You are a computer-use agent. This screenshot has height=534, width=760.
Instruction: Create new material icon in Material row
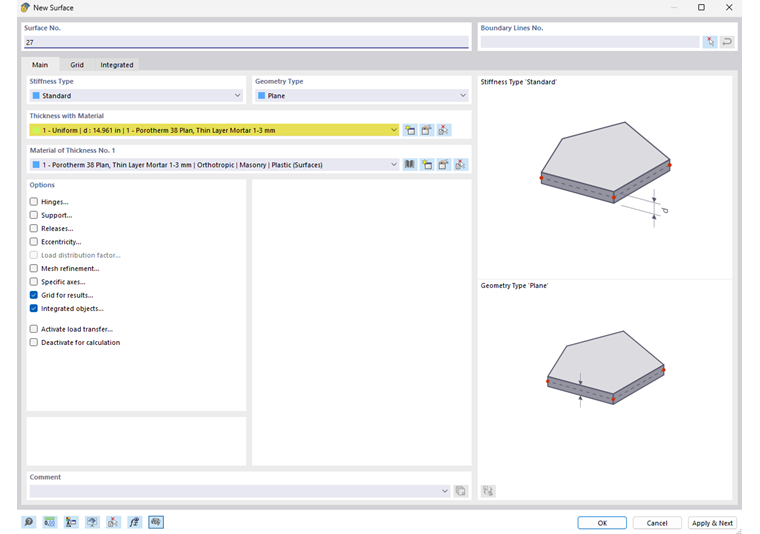427,165
